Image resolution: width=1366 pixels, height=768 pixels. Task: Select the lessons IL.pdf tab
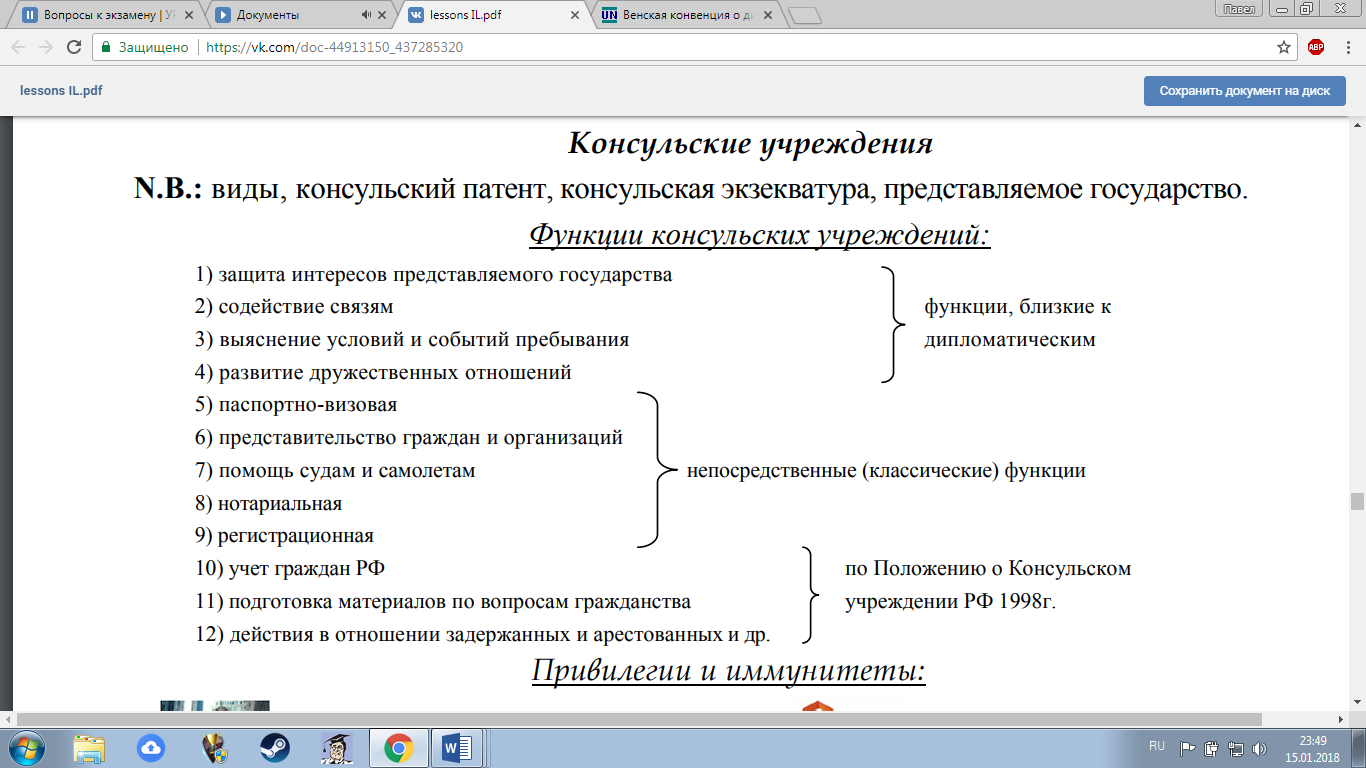pyautogui.click(x=492, y=15)
